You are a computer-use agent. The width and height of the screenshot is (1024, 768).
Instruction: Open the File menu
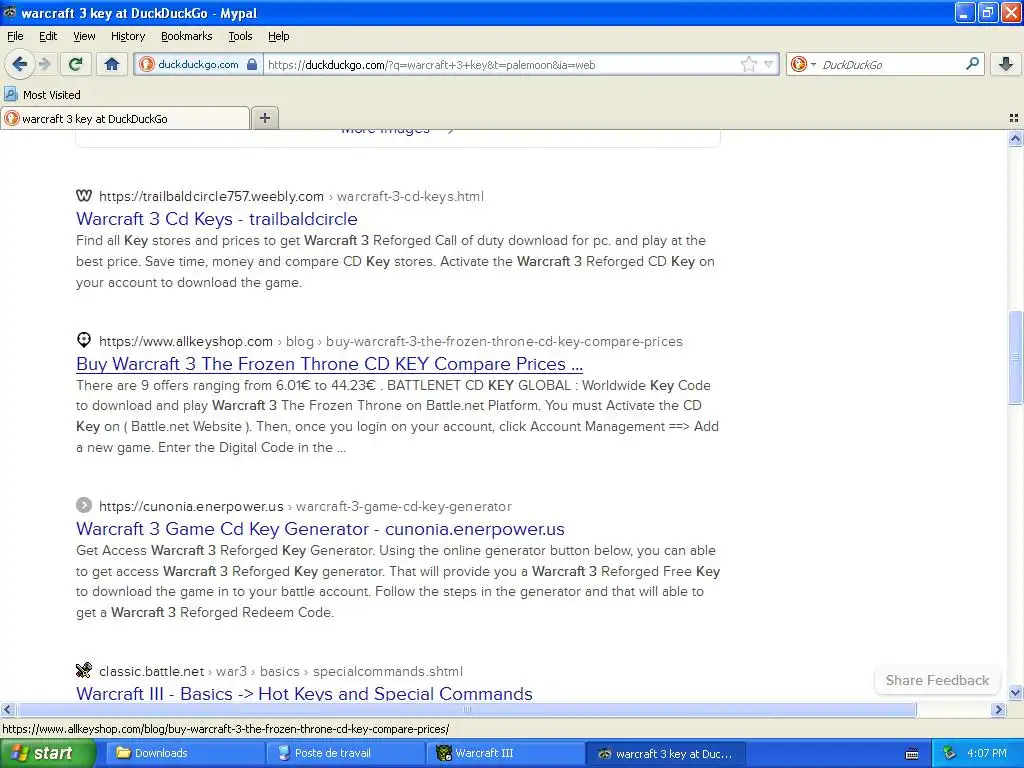(x=15, y=36)
